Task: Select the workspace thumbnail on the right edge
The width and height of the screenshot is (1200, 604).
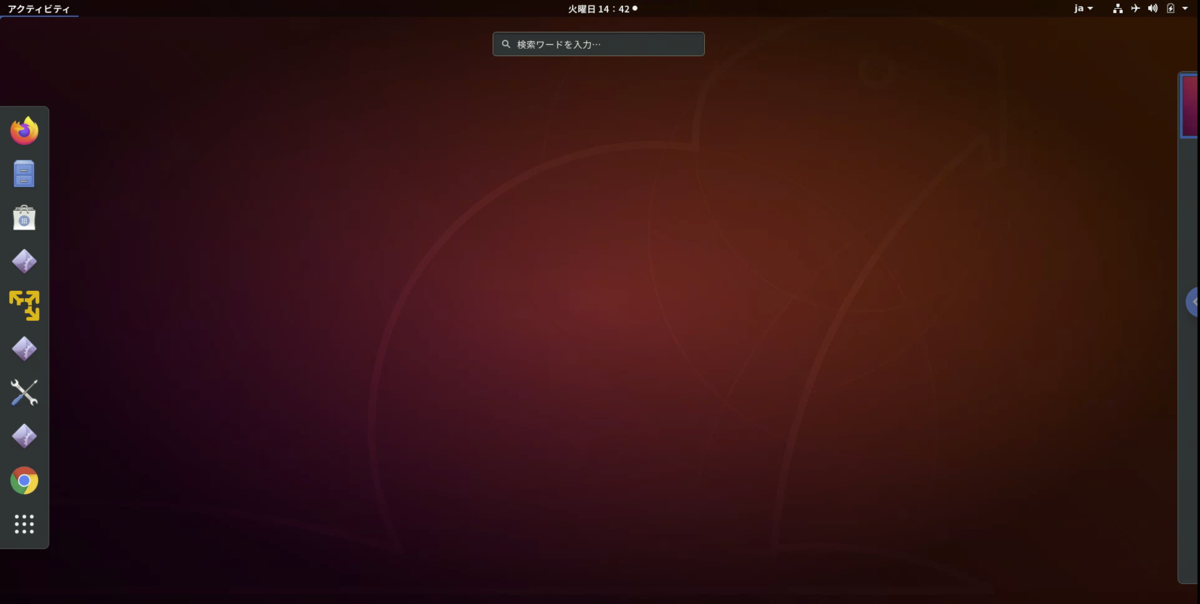Action: click(1190, 105)
